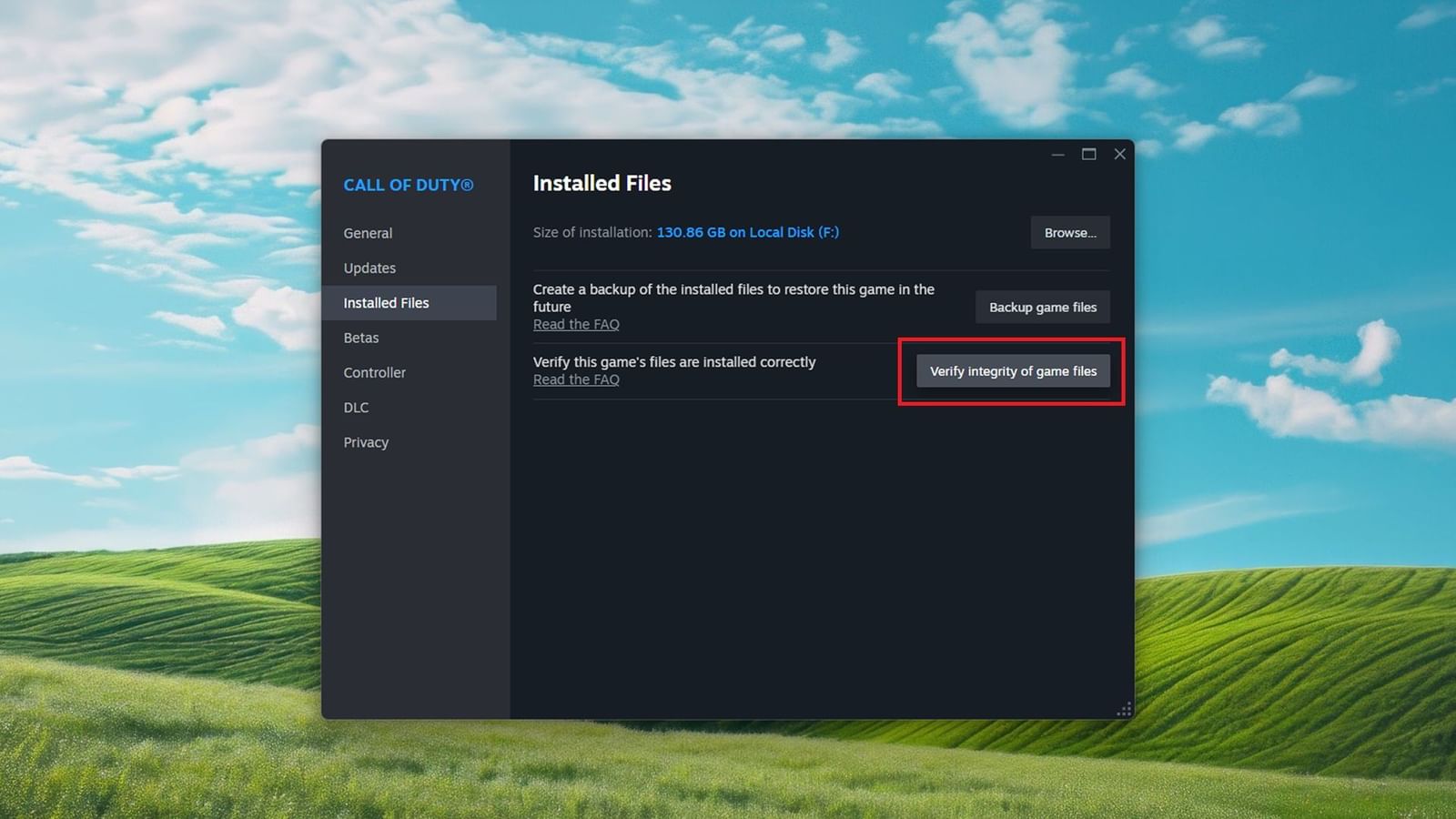Close the Steam properties window
Screen dimensions: 1456x819
pyautogui.click(x=1119, y=154)
